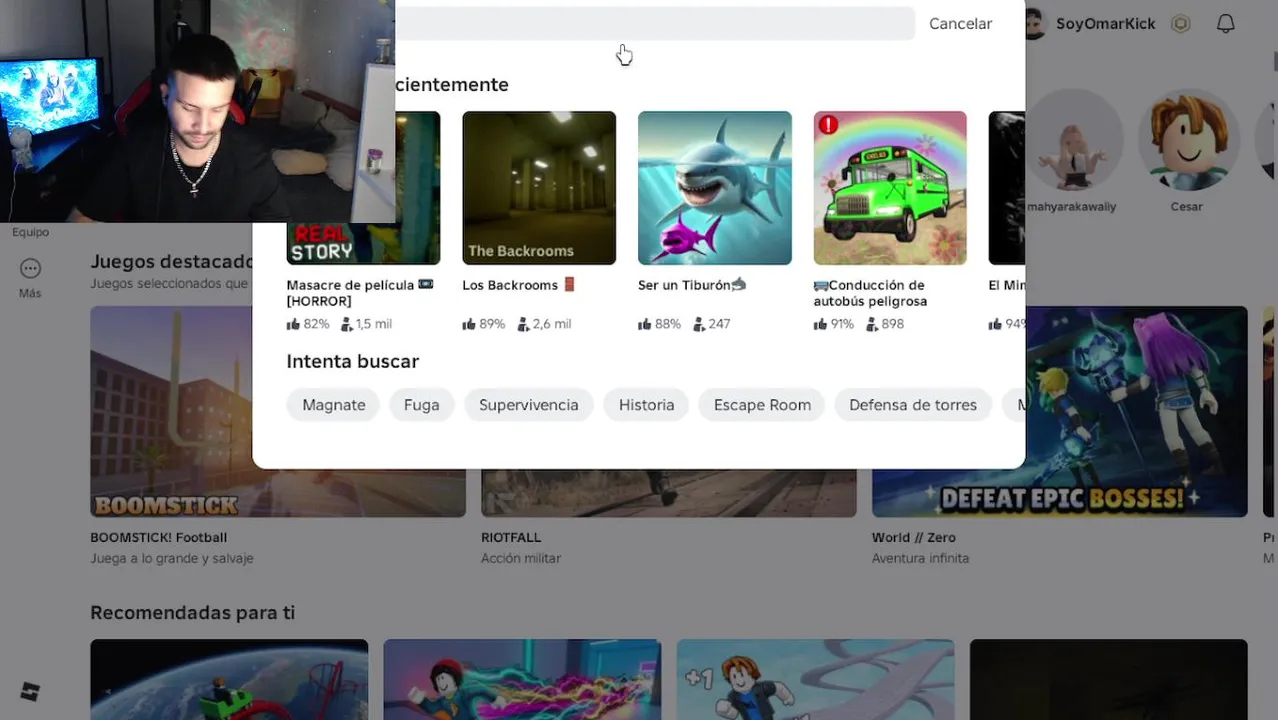Screen dimensions: 1278x720
Task: Select the Escape Room search suggestion
Action: (762, 405)
